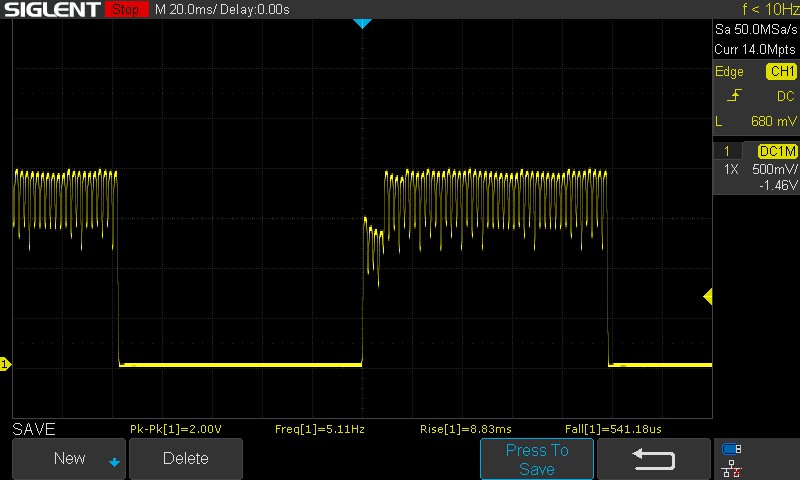Click the DC1M coupling badge
The height and width of the screenshot is (480, 800).
click(777, 151)
